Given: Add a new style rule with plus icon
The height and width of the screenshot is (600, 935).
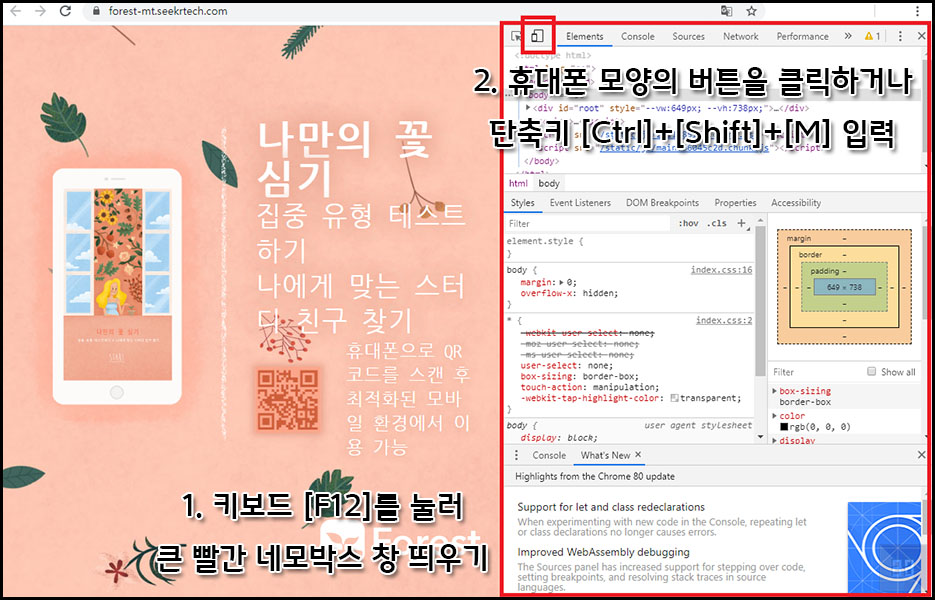Looking at the screenshot, I should (741, 223).
